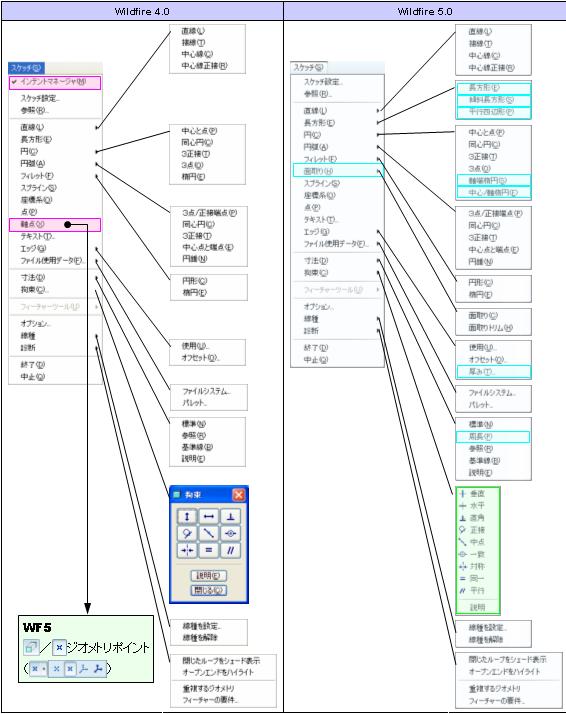Select 傾斜長方形(S) in Wildfire 5.0 rectangle submenu
The height and width of the screenshot is (714, 566).
[494, 100]
